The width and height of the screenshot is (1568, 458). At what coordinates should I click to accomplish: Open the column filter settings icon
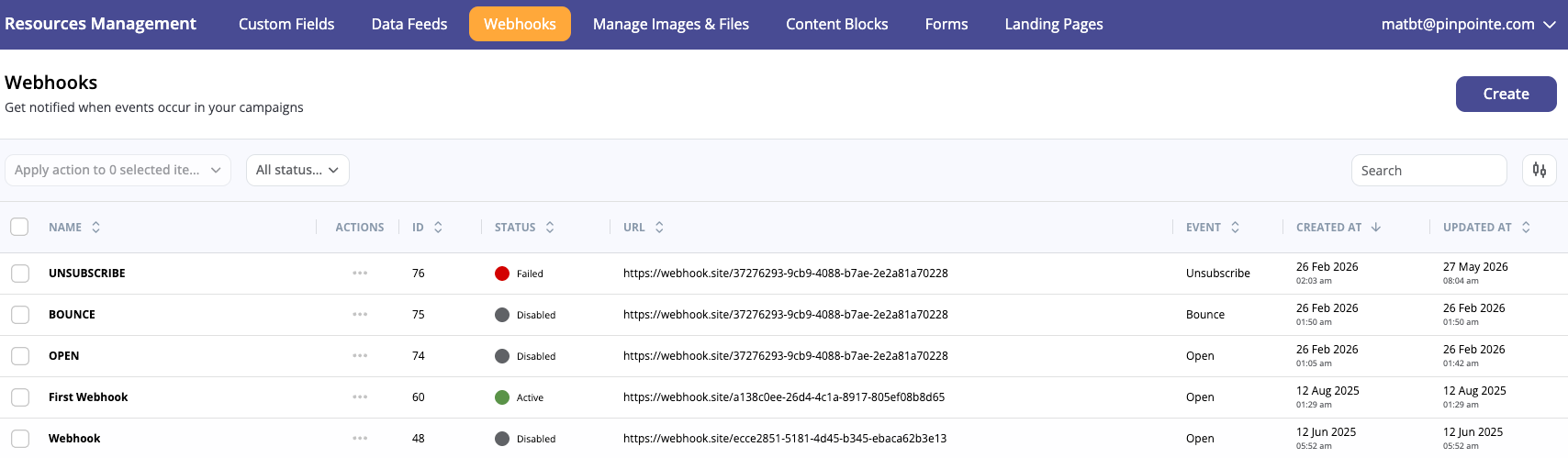click(1540, 170)
